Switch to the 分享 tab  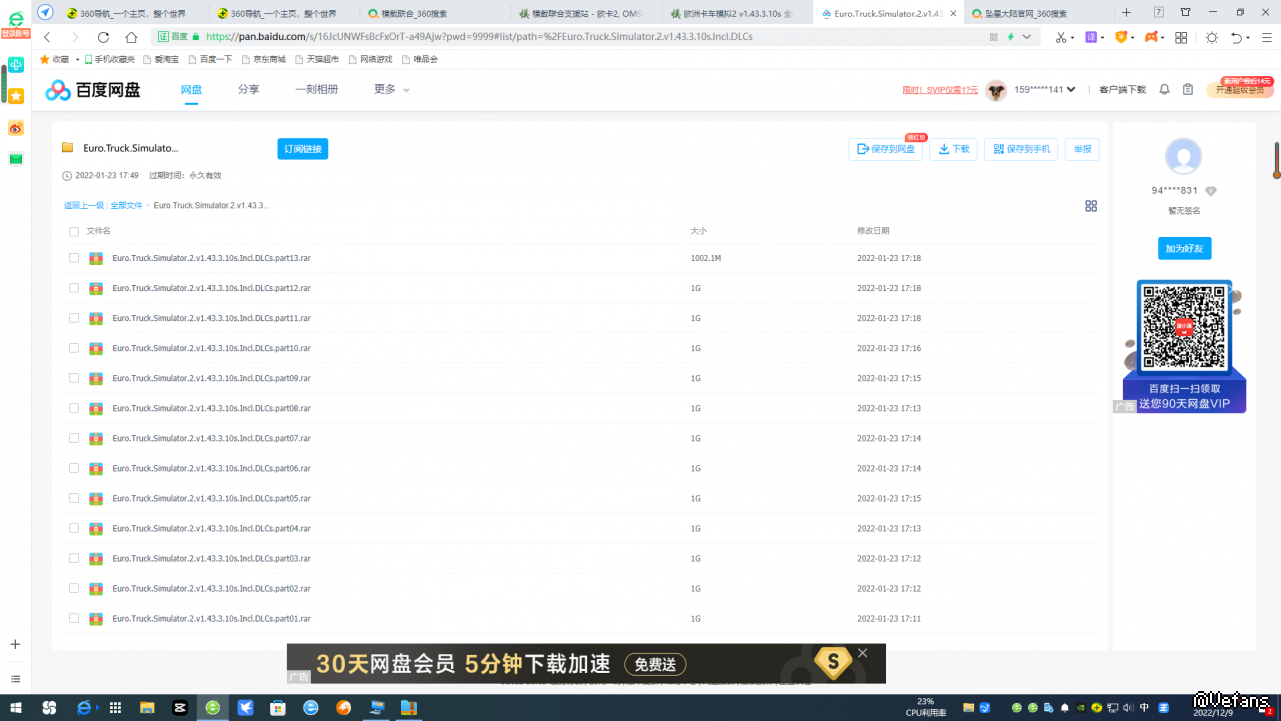[x=248, y=89]
